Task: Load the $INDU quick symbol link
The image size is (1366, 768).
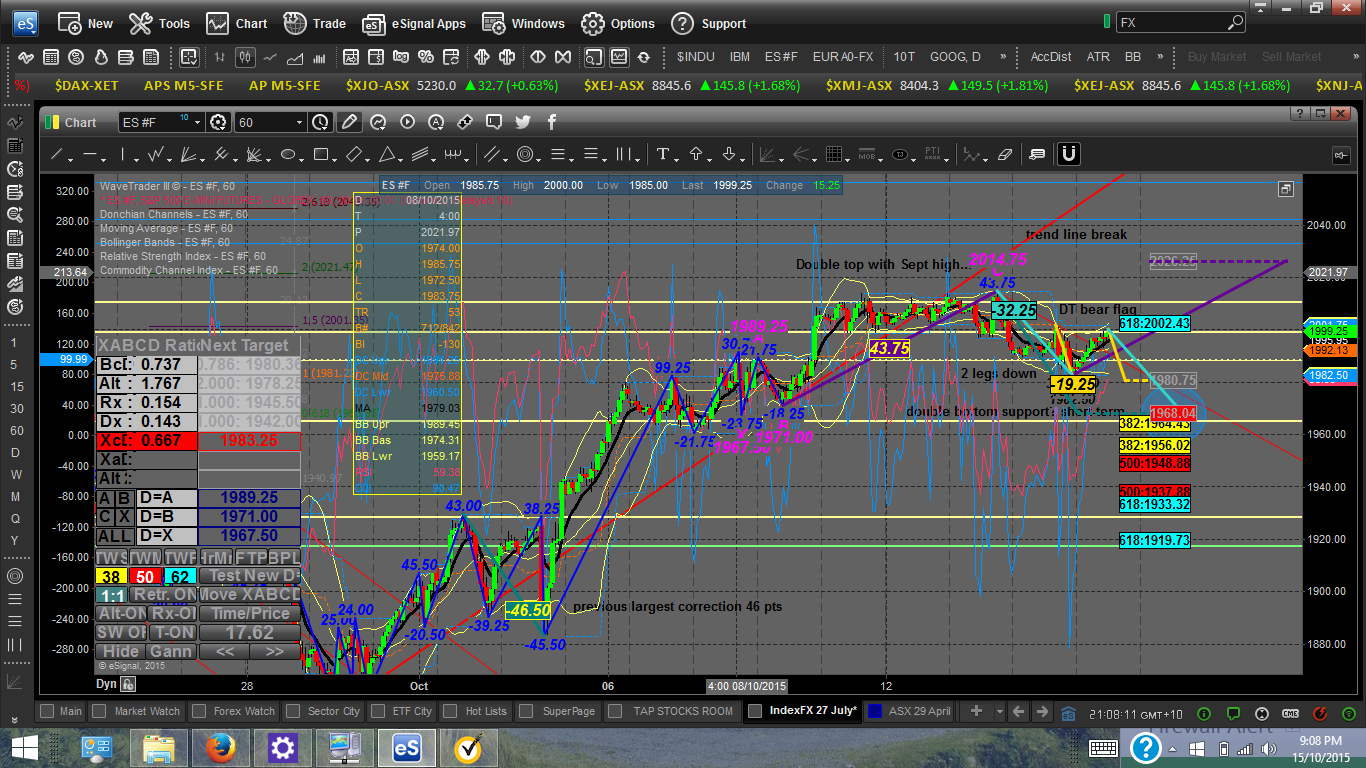Action: click(695, 57)
